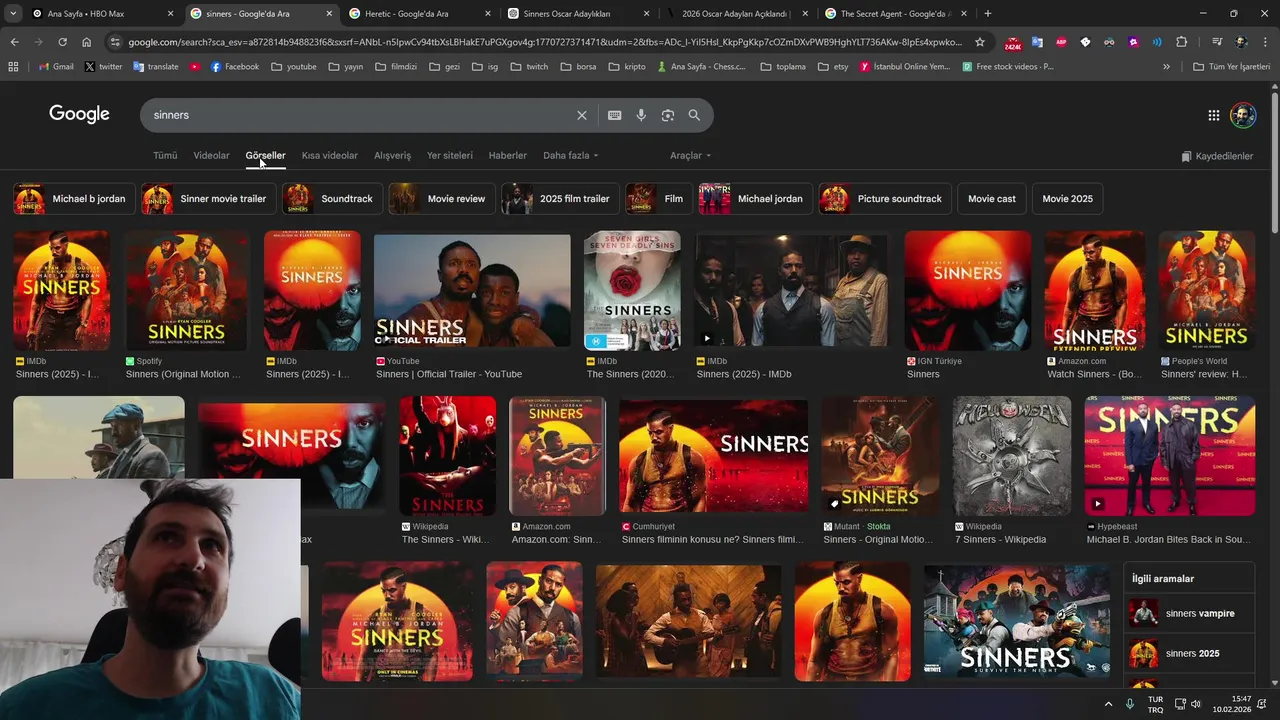Select the Soundtrack filter chip
The image size is (1280, 720).
pos(331,199)
